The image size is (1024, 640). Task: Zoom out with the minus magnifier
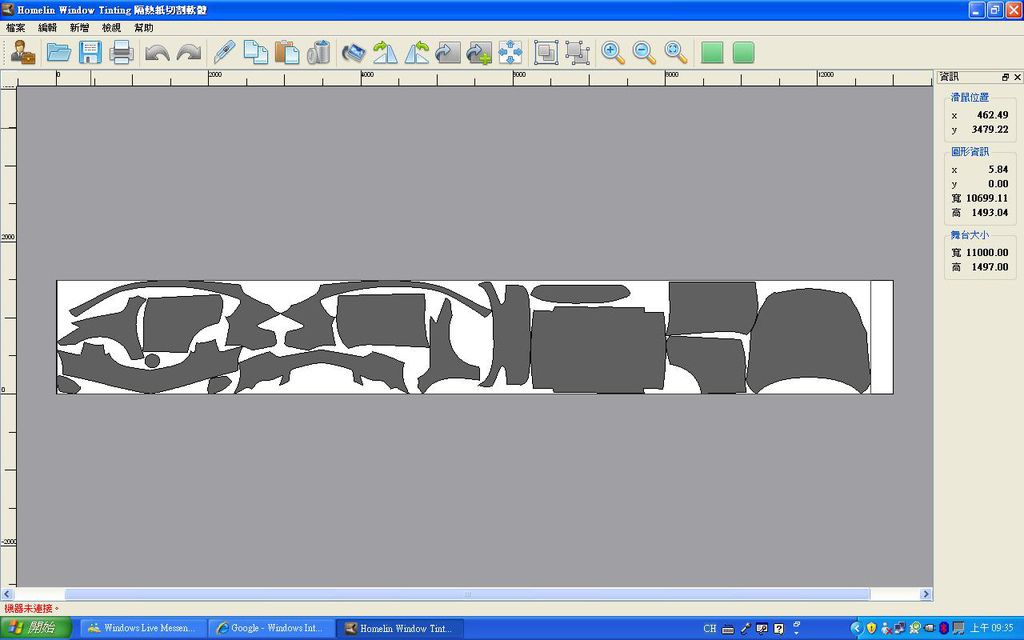[x=644, y=52]
